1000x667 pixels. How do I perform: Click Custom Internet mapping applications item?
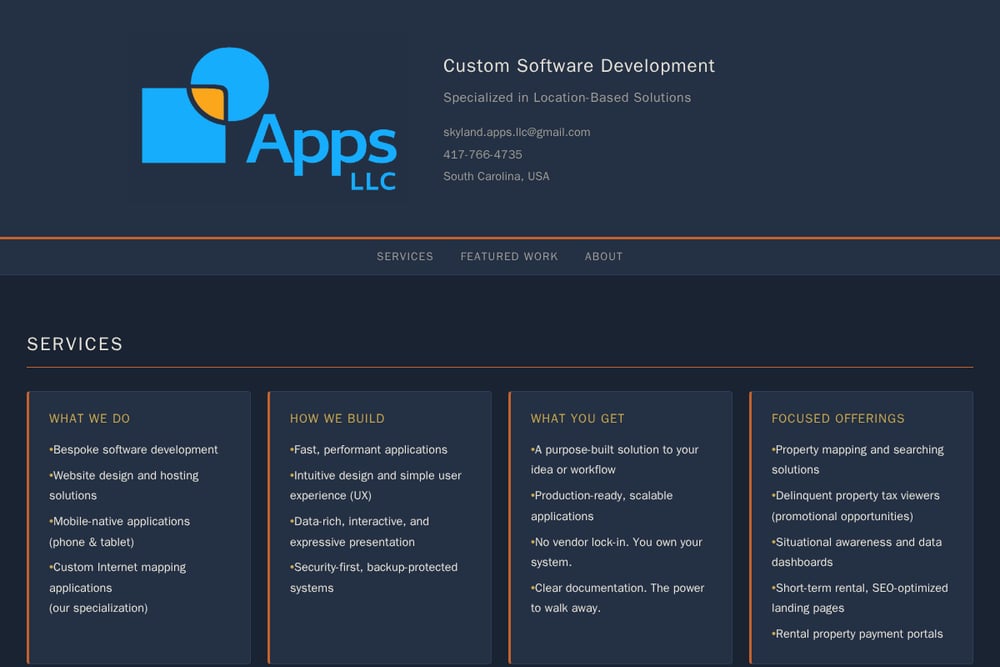[x=117, y=587]
